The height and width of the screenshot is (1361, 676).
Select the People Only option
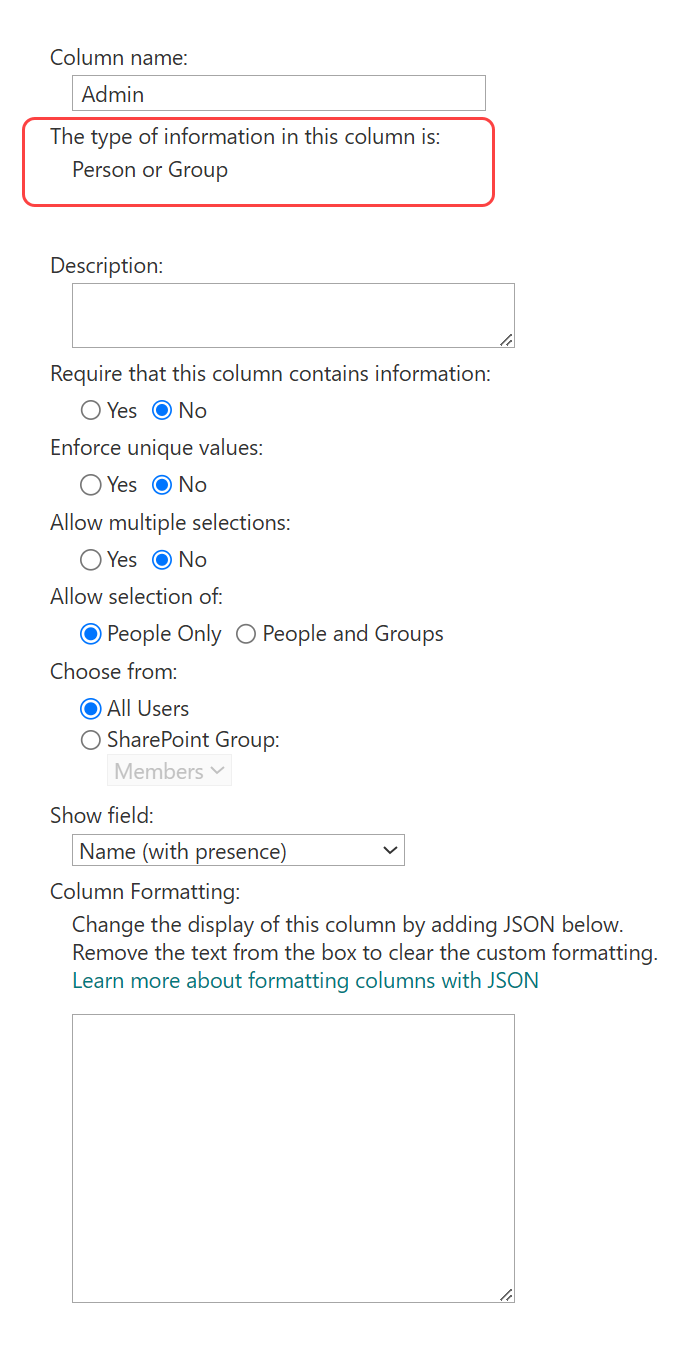pyautogui.click(x=91, y=634)
